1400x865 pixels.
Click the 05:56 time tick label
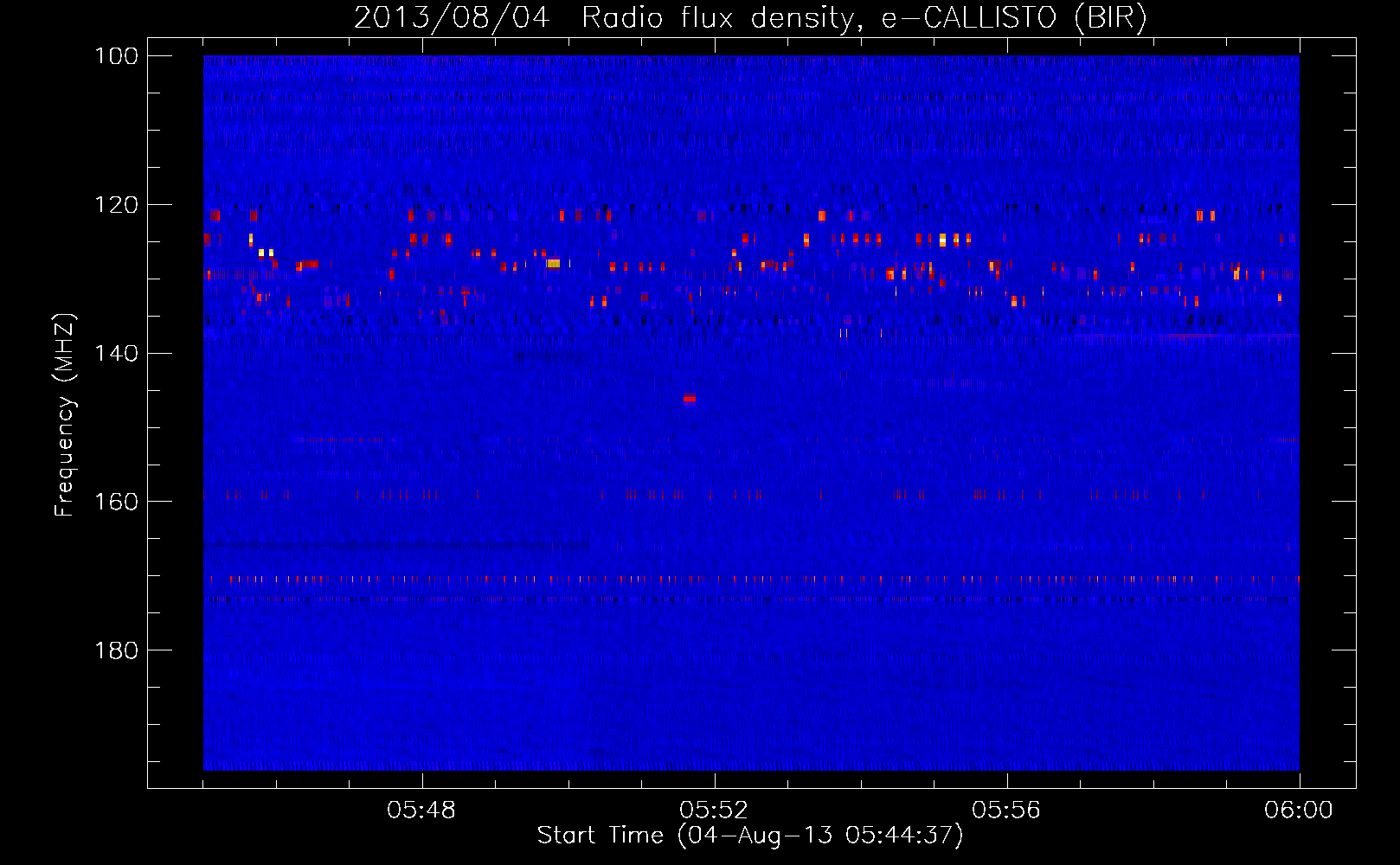1006,811
